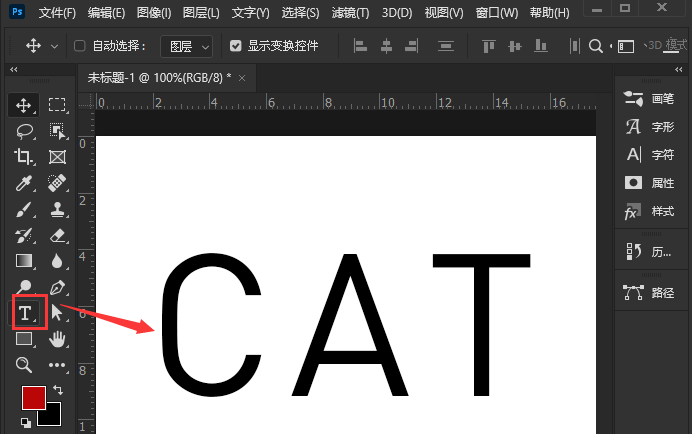
Task: Click the search magnifier in options bar
Action: click(x=595, y=46)
